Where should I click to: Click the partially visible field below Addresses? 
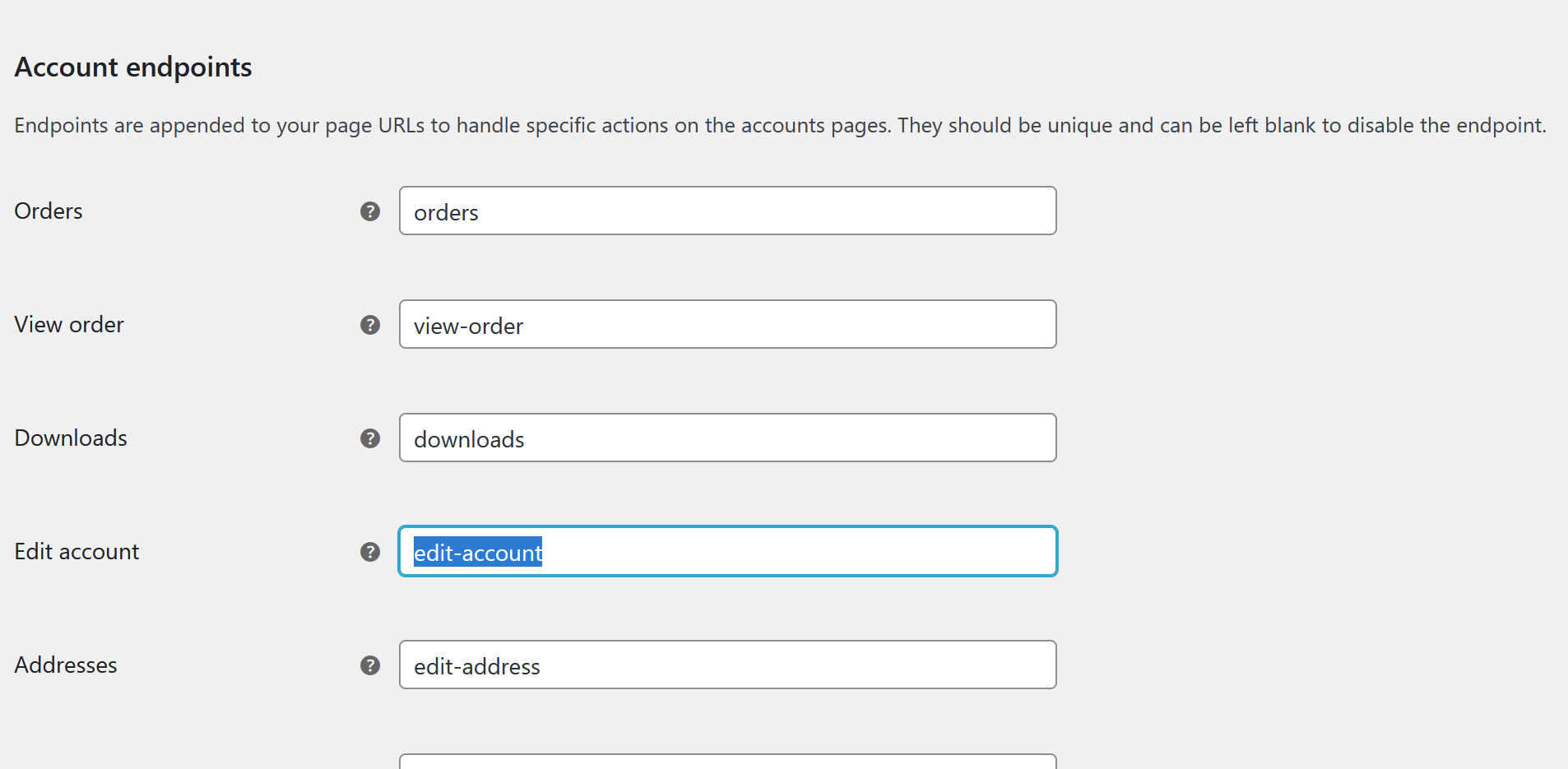point(727,762)
